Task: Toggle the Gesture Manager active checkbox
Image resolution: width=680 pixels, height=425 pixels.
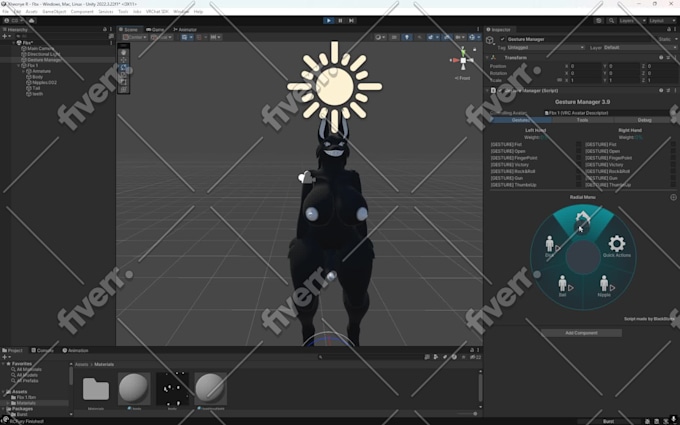Action: 503,39
